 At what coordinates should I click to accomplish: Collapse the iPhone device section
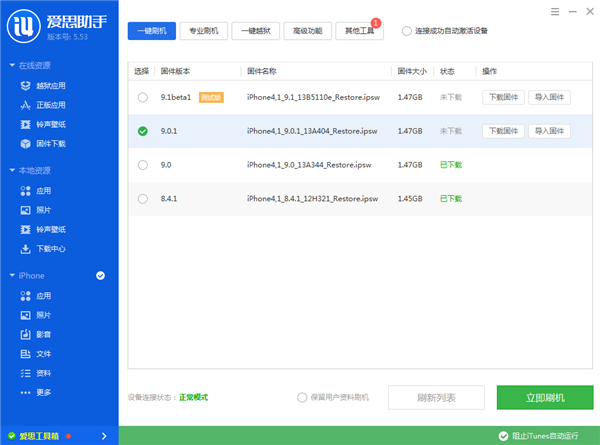pyautogui.click(x=12, y=275)
